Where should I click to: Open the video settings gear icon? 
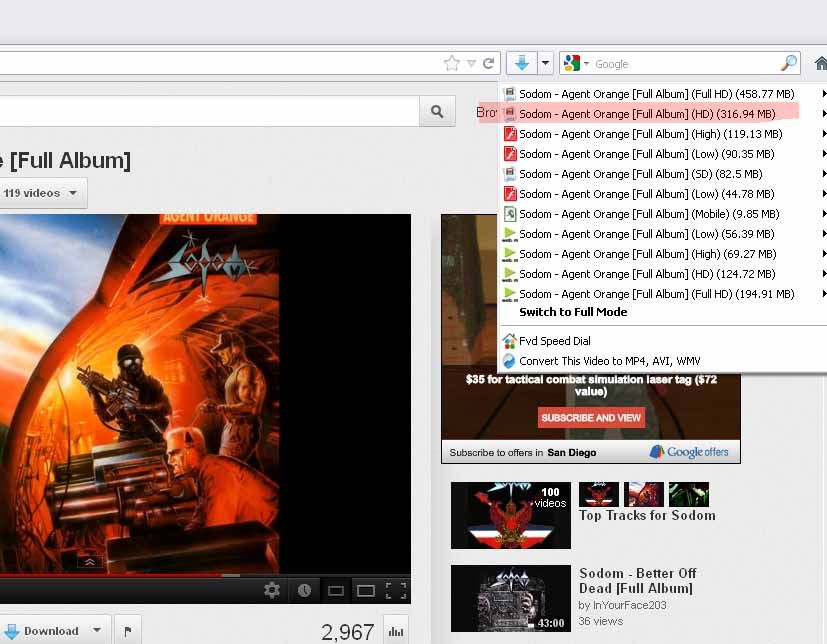(x=272, y=590)
